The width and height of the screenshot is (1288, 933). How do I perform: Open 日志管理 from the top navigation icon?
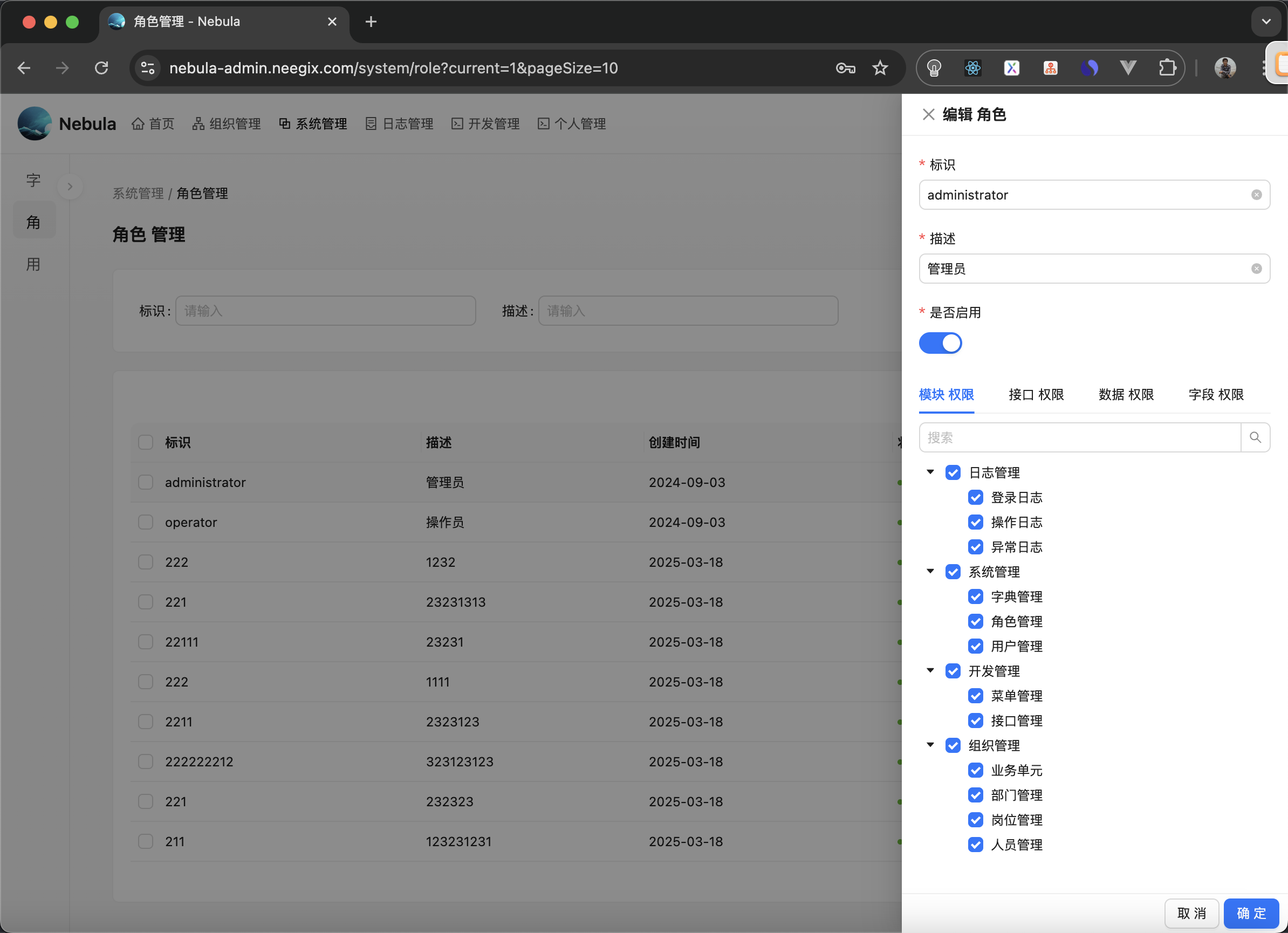pos(371,123)
